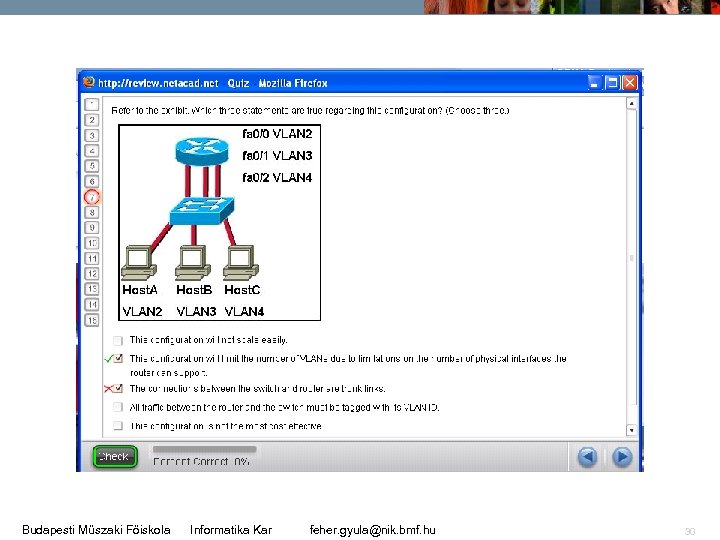
Task: Click the switch icon in the exhibit
Action: 202,211
